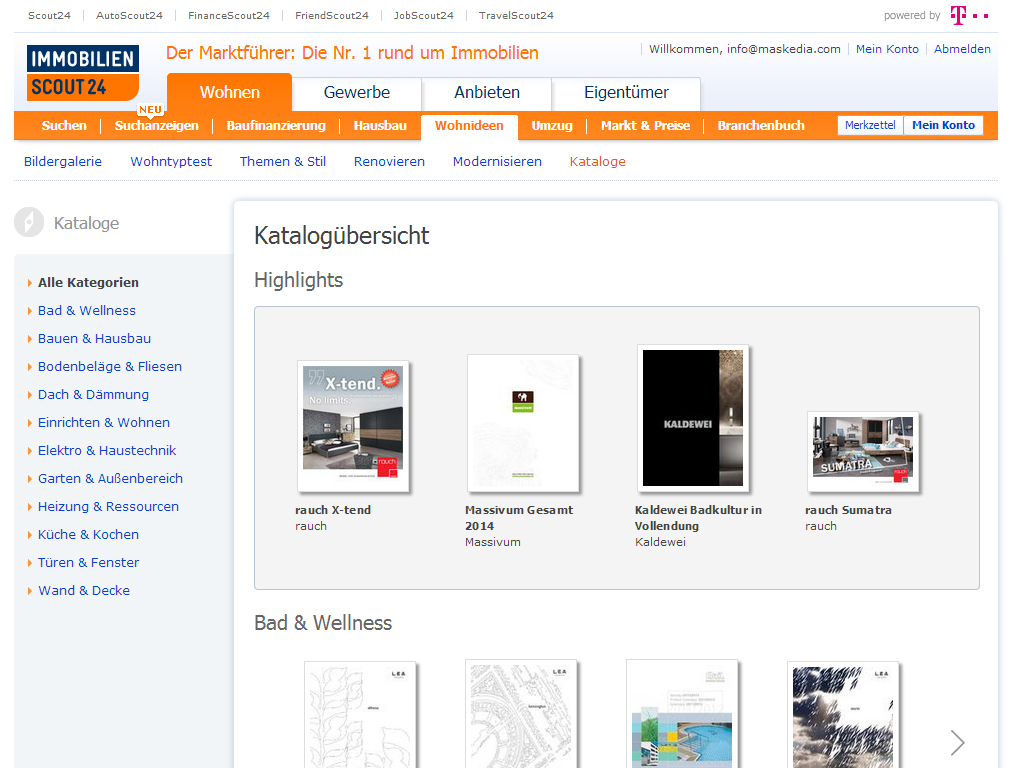1024x768 pixels.
Task: Go to Bildergalerie subnavigation link
Action: [x=63, y=161]
